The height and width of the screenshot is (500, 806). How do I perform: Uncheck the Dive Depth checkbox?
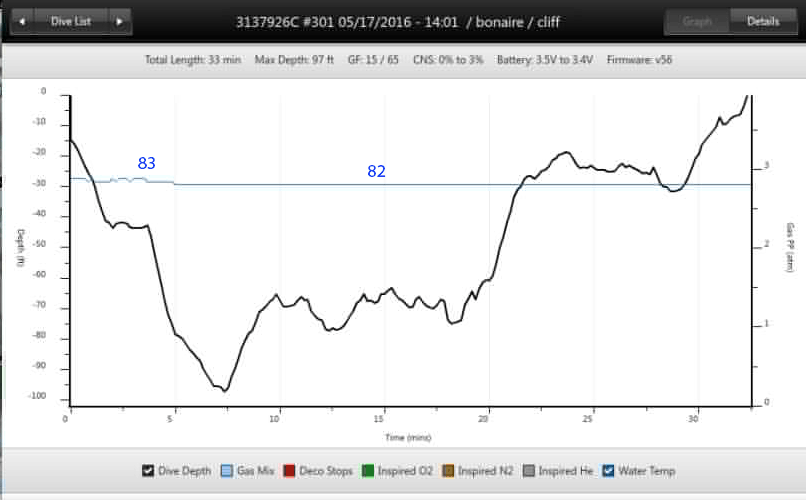(x=148, y=471)
